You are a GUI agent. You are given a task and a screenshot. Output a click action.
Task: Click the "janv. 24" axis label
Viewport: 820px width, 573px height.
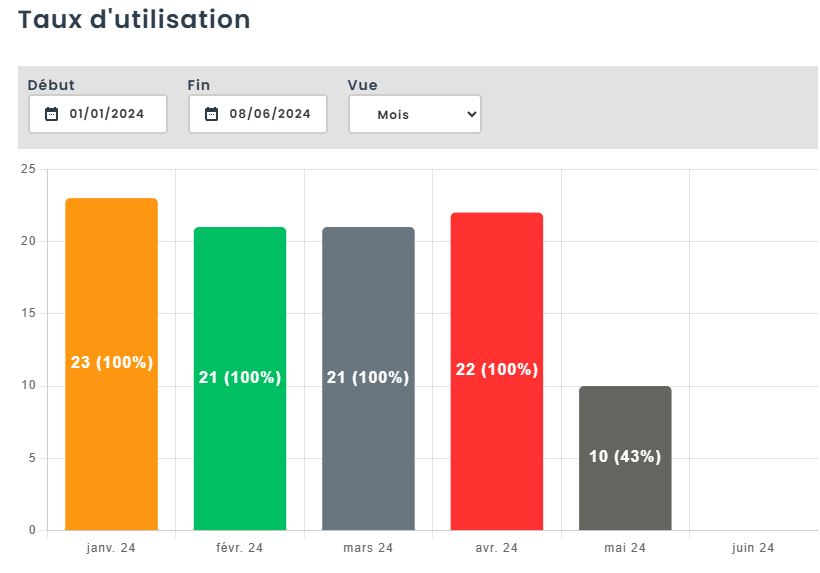pyautogui.click(x=111, y=548)
